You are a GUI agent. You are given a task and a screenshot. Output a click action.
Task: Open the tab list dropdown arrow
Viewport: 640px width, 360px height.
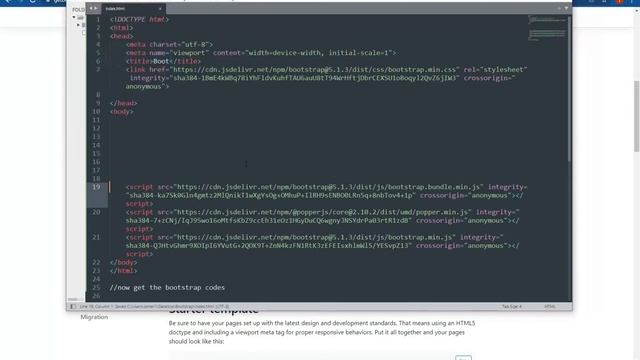click(566, 8)
